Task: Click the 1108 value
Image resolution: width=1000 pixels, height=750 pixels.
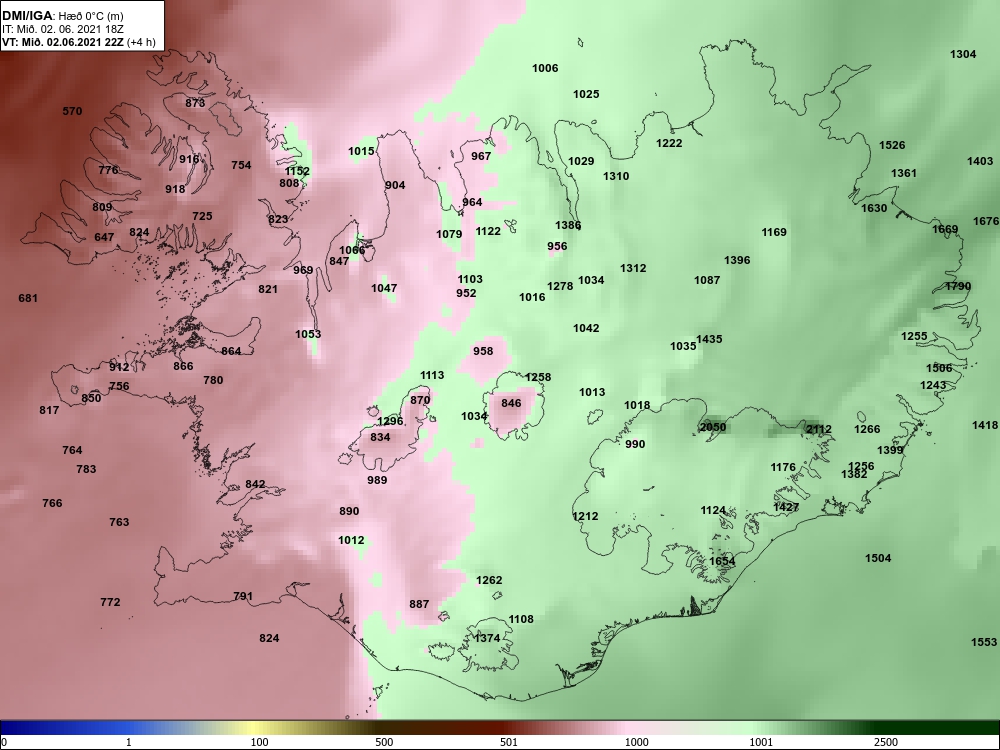Action: coord(521,619)
